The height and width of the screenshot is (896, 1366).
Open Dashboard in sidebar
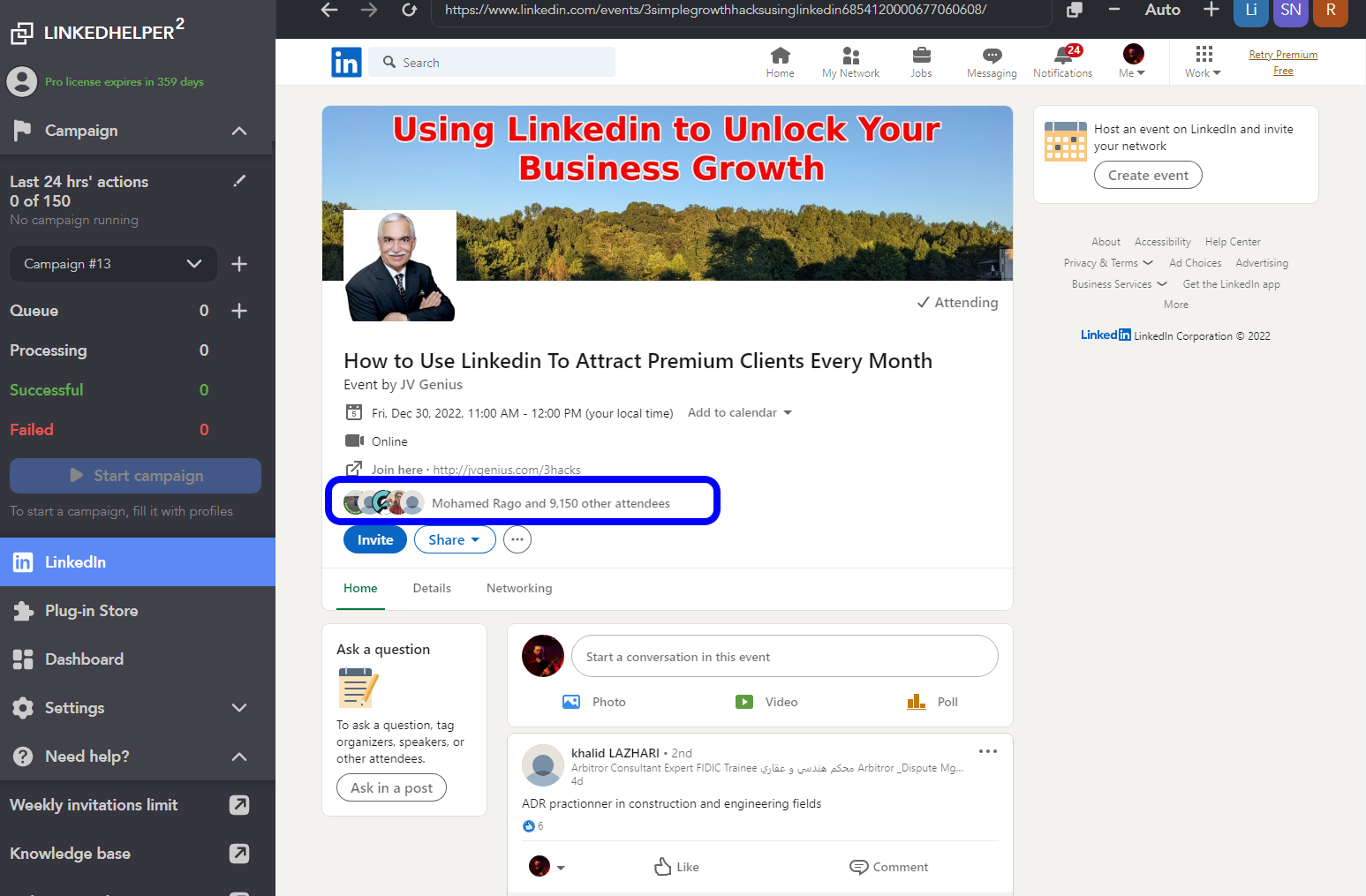tap(138, 659)
